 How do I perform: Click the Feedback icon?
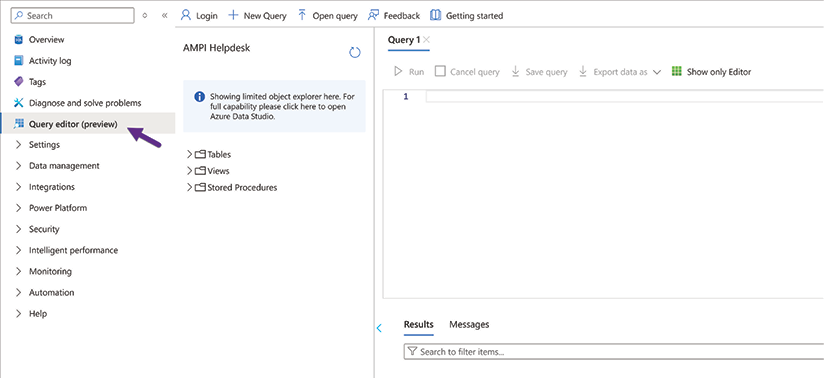click(374, 15)
